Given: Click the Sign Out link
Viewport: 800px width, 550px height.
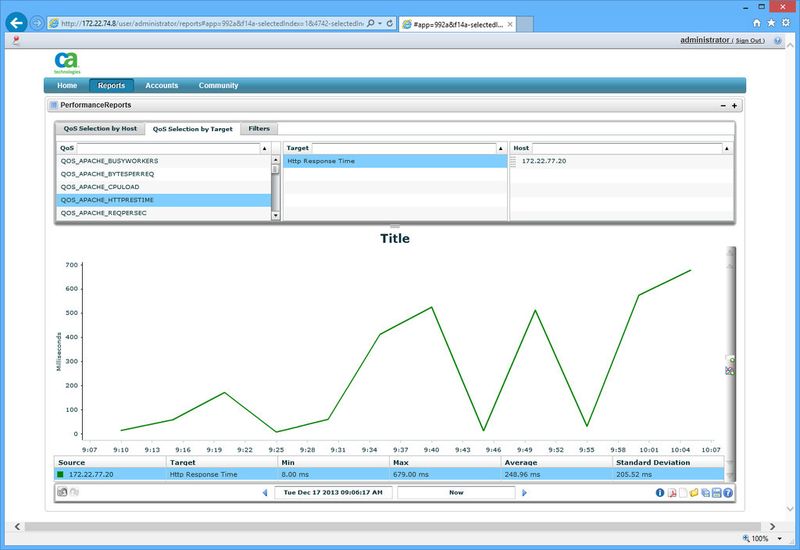Looking at the screenshot, I should point(749,41).
